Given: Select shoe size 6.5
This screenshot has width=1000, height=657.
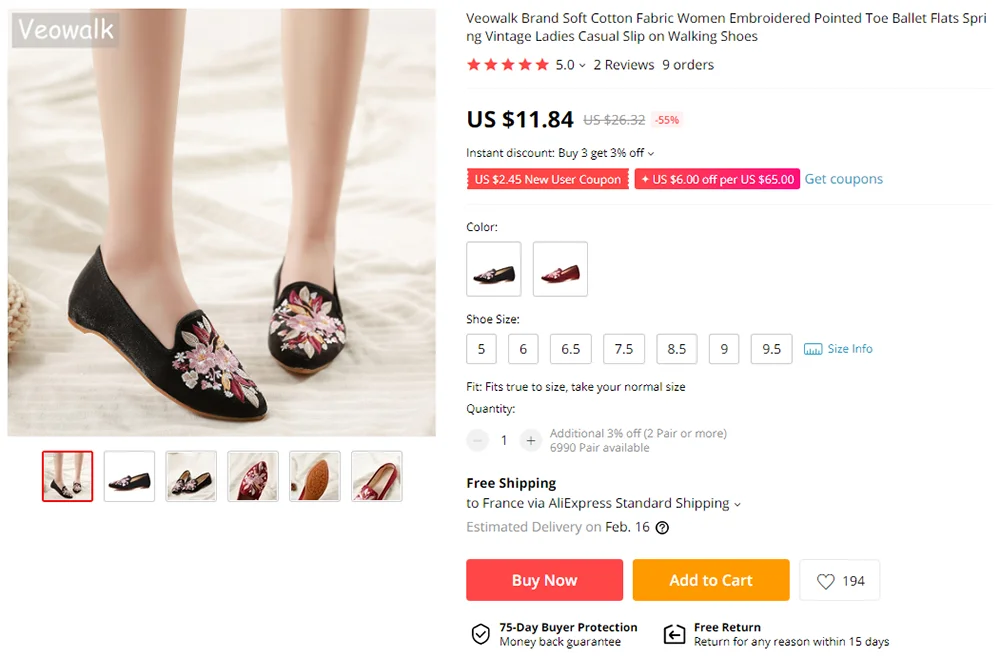Looking at the screenshot, I should click(x=571, y=349).
